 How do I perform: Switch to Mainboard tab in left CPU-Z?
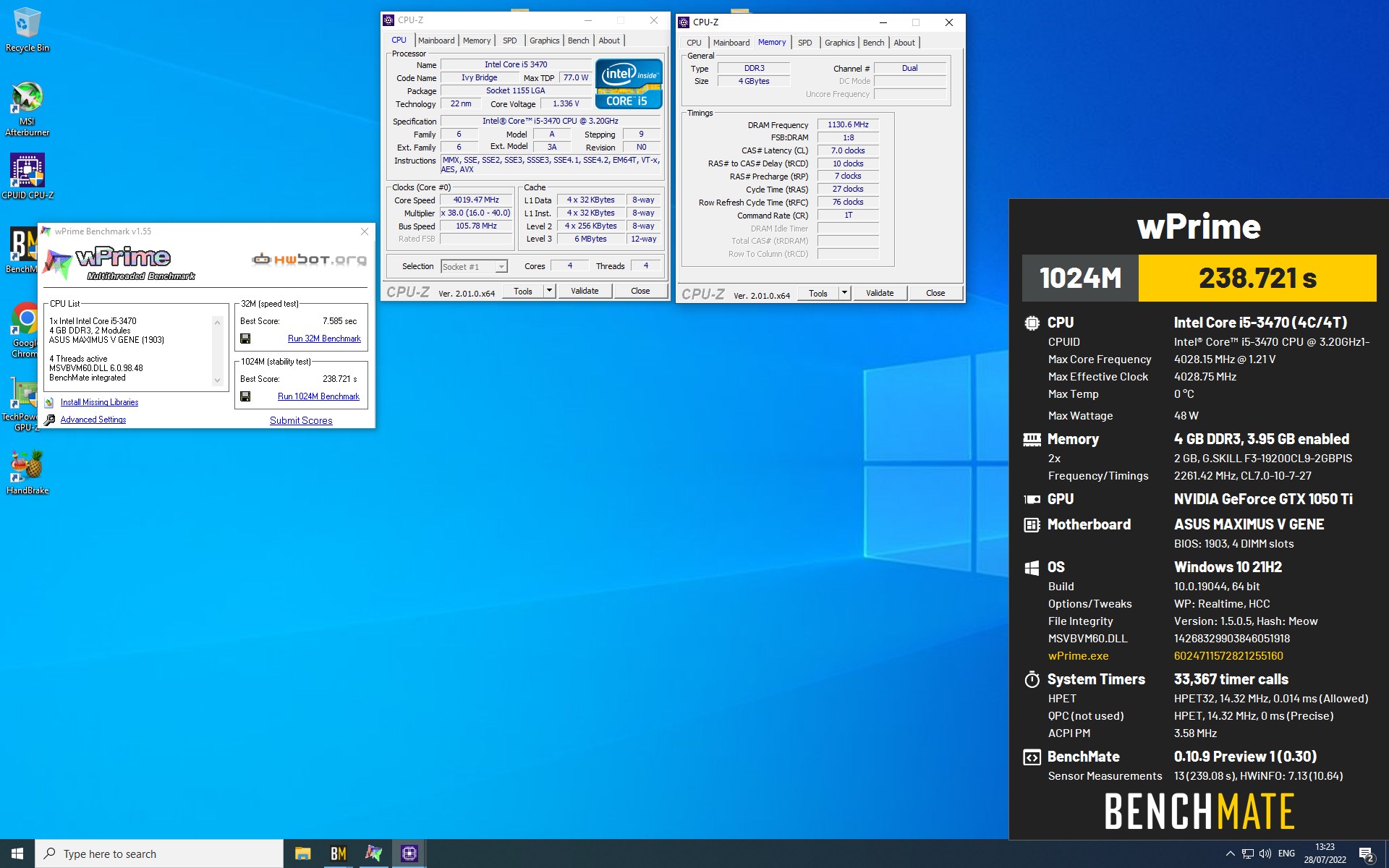click(436, 41)
